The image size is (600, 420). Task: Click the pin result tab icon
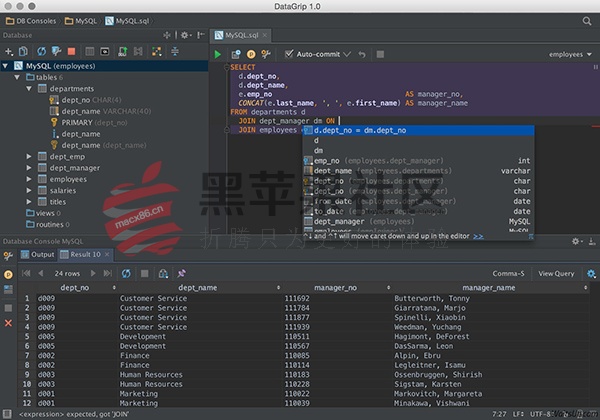point(181,273)
